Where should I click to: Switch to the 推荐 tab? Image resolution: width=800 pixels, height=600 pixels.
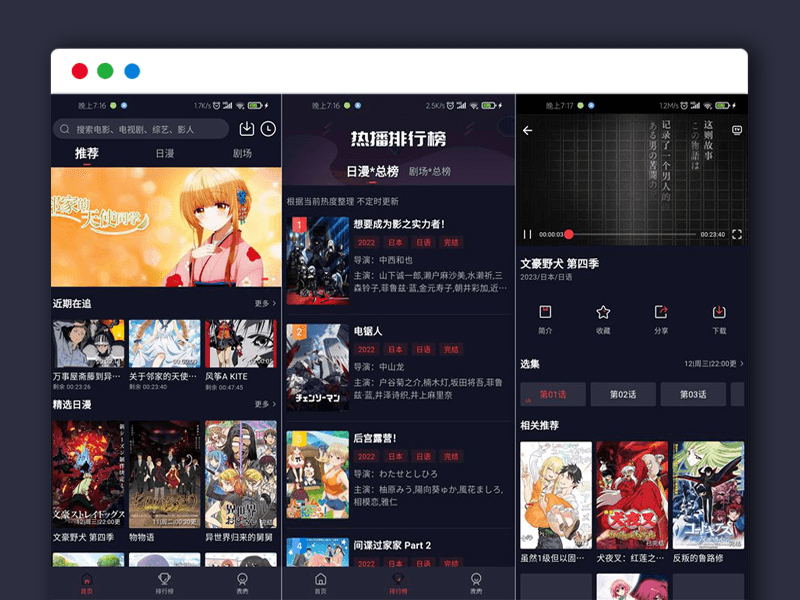pos(87,153)
